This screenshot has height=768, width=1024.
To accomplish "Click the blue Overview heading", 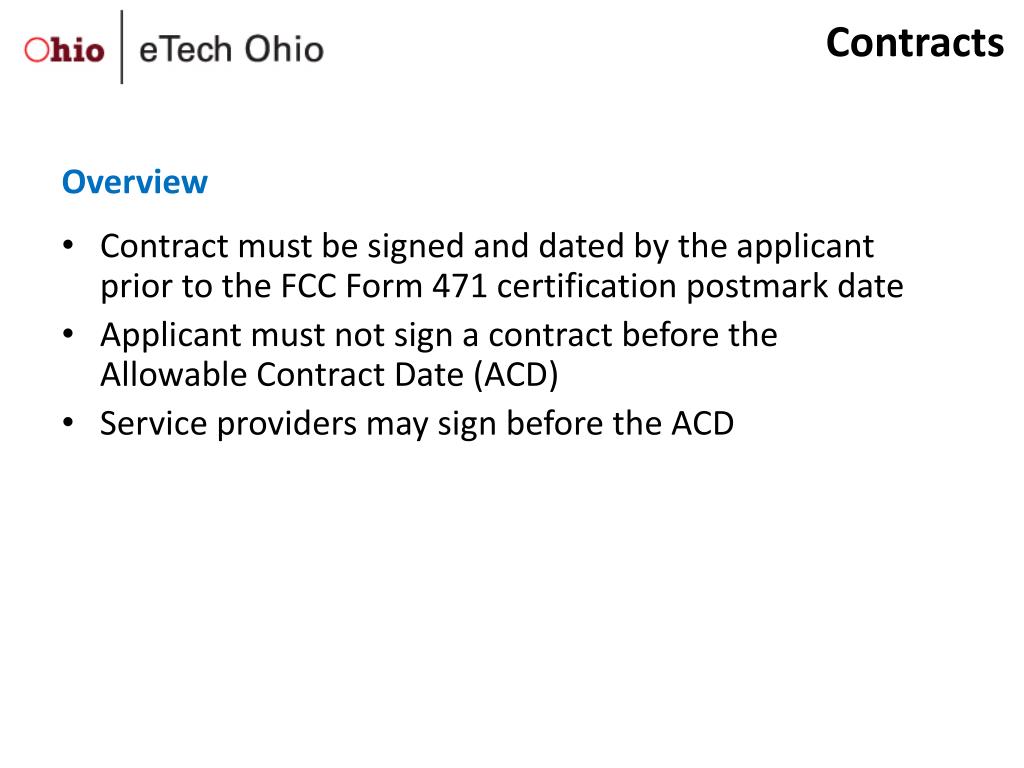I will tap(135, 182).
